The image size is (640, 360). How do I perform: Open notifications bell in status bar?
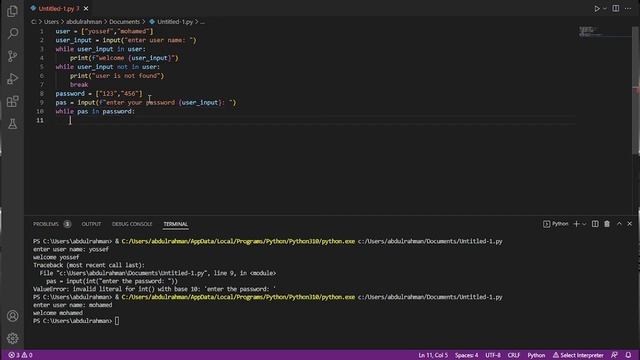coord(628,355)
